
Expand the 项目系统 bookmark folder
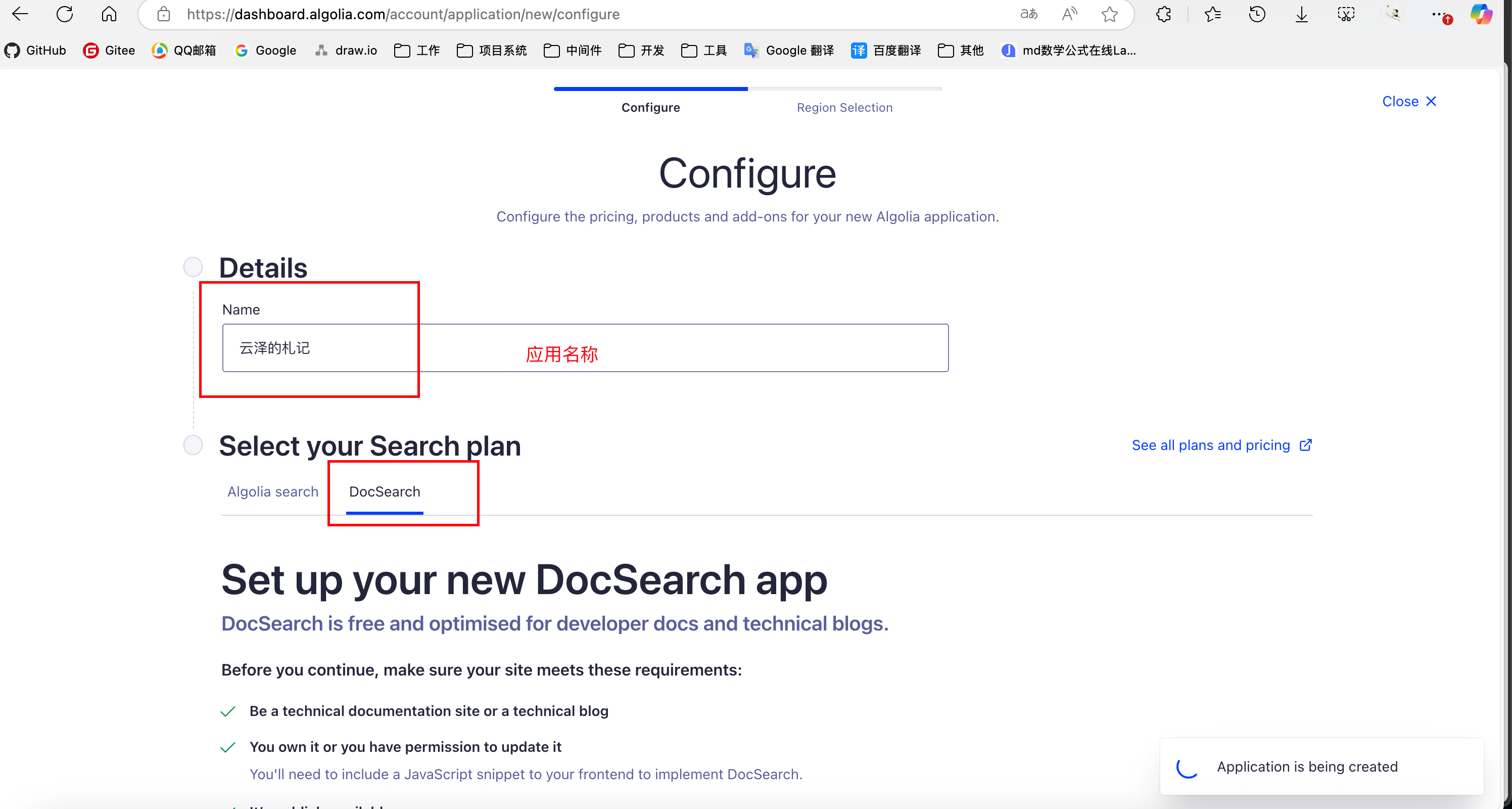point(491,51)
